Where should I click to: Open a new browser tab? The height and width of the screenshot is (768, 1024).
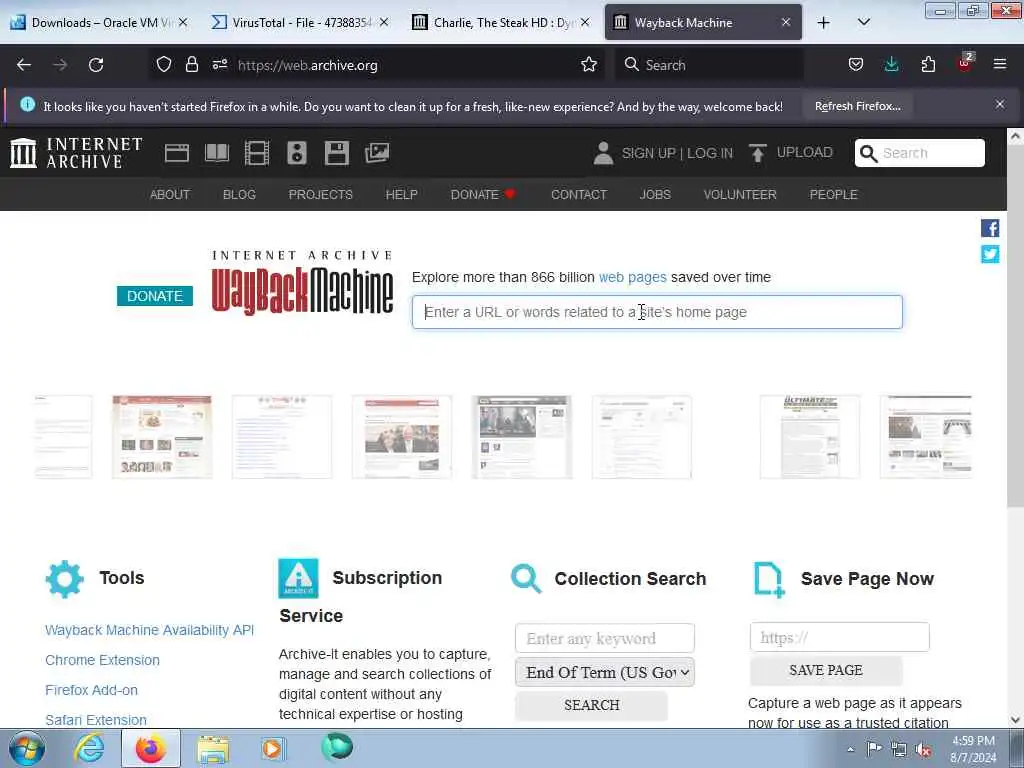(x=824, y=23)
